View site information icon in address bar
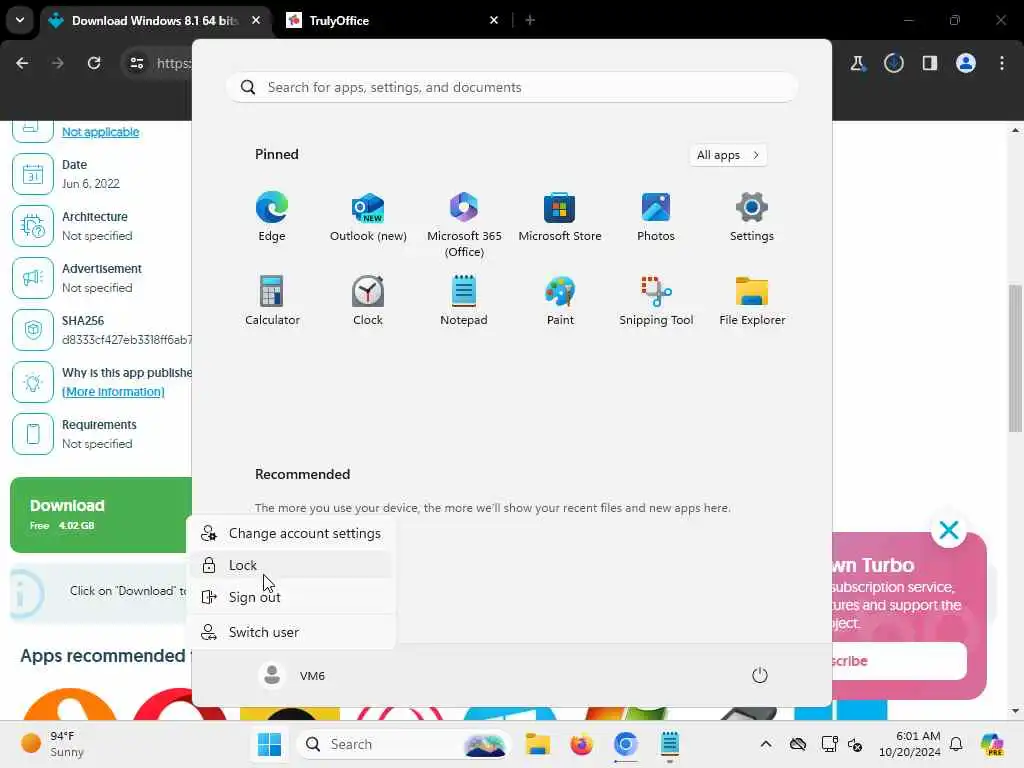The width and height of the screenshot is (1024, 768). (x=136, y=63)
